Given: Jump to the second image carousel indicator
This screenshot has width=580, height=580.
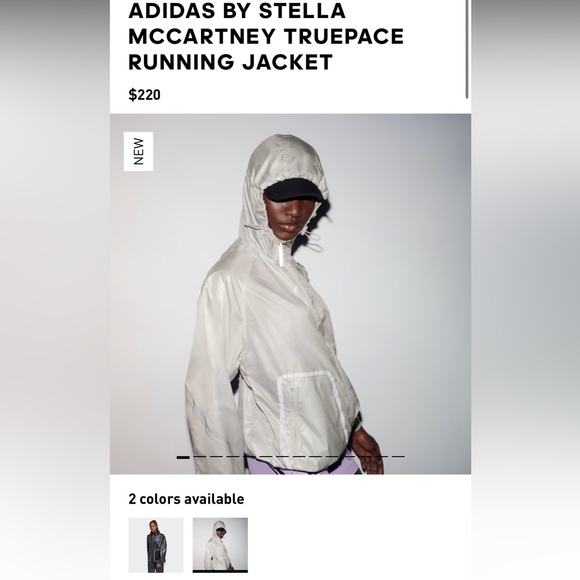Looking at the screenshot, I should (x=200, y=456).
